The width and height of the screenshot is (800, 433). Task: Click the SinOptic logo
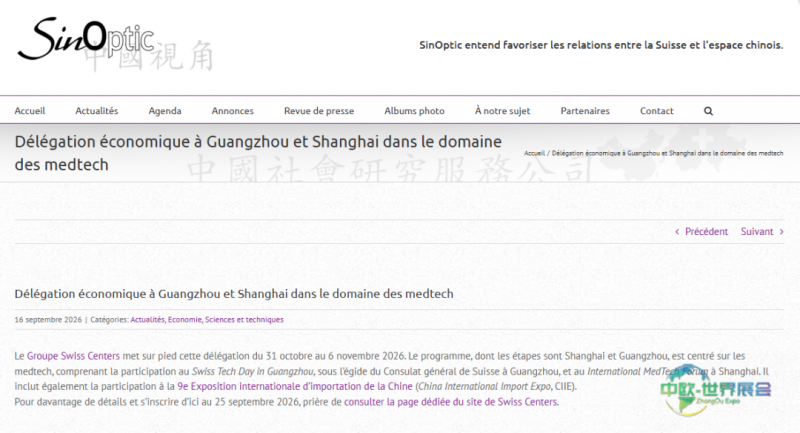tap(115, 43)
